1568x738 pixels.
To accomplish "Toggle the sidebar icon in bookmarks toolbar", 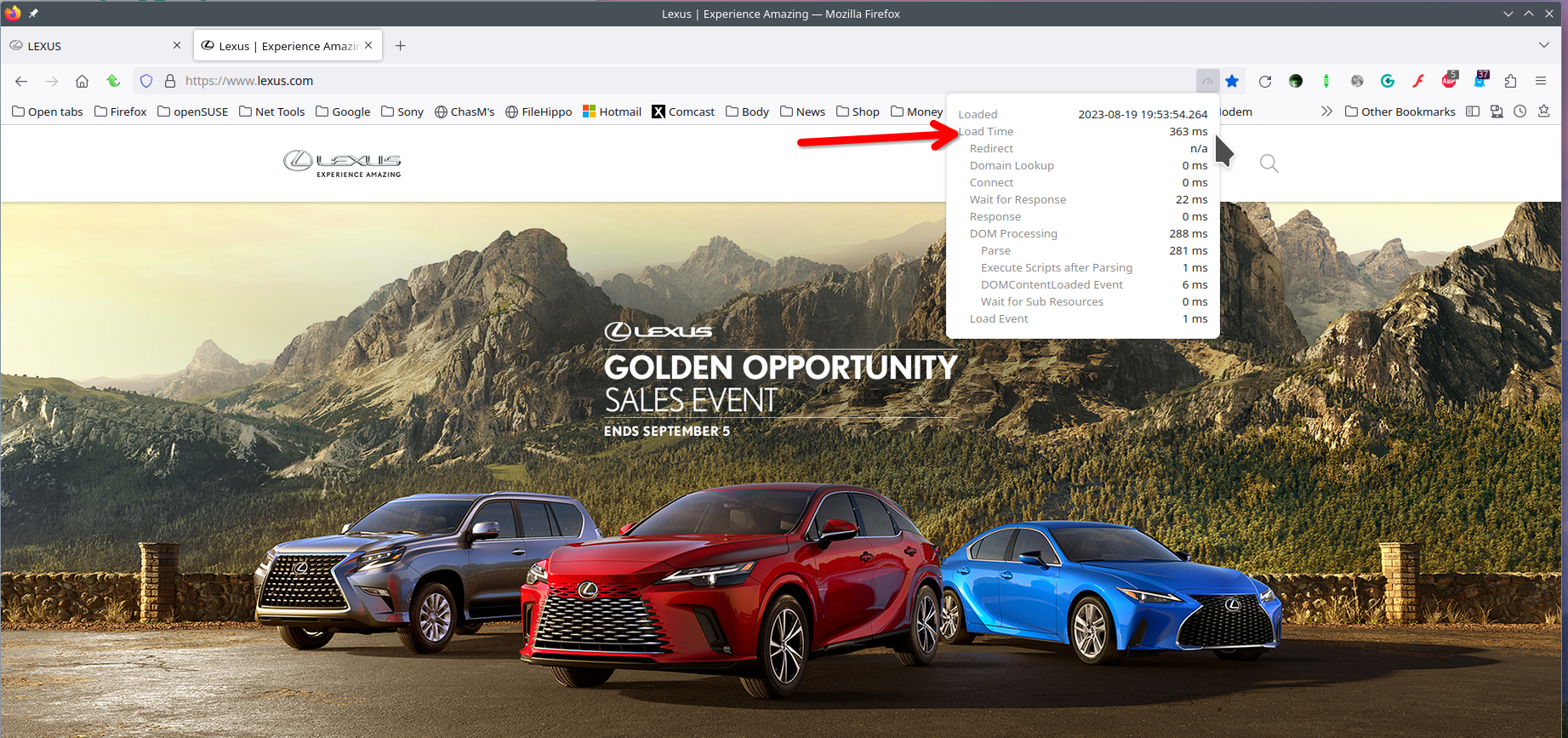I will [x=1473, y=112].
